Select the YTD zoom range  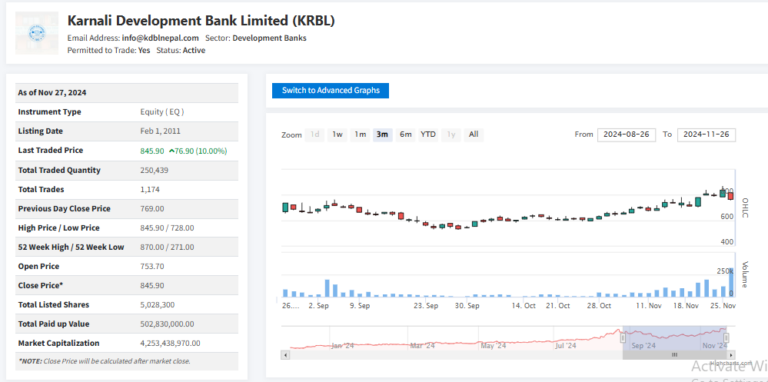tap(429, 135)
